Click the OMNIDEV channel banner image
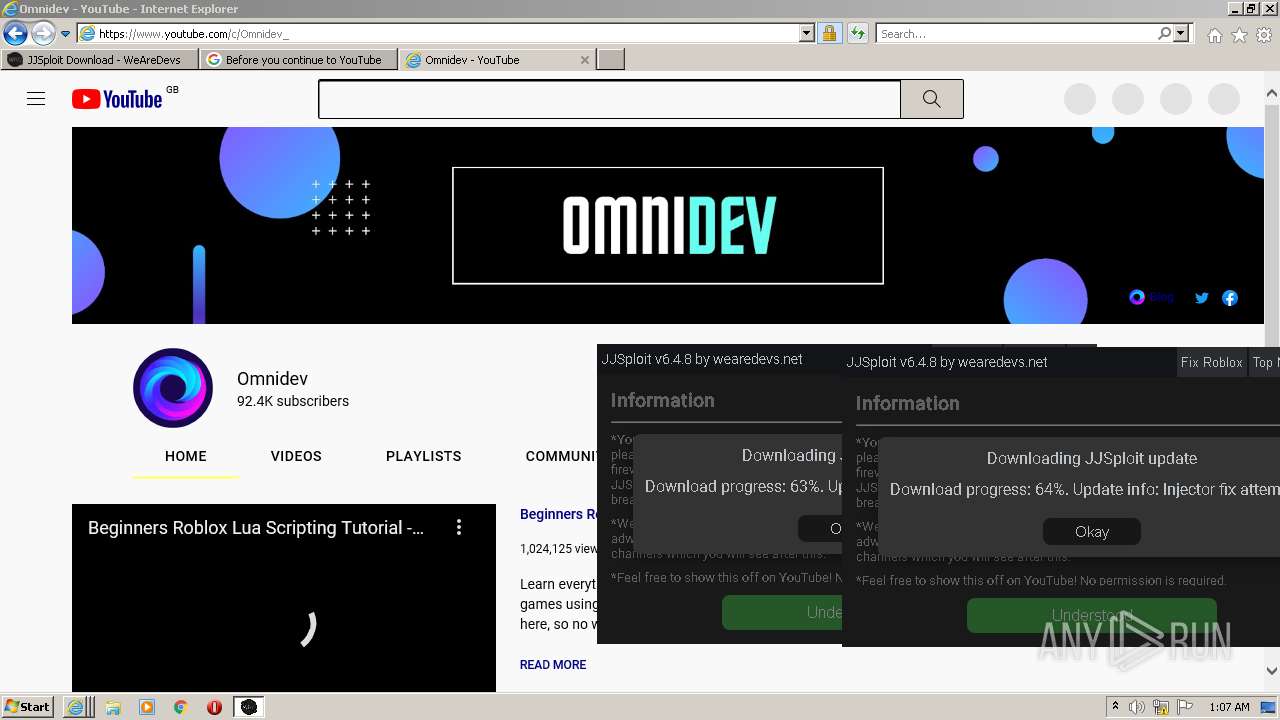The height and width of the screenshot is (720, 1280). (x=668, y=225)
